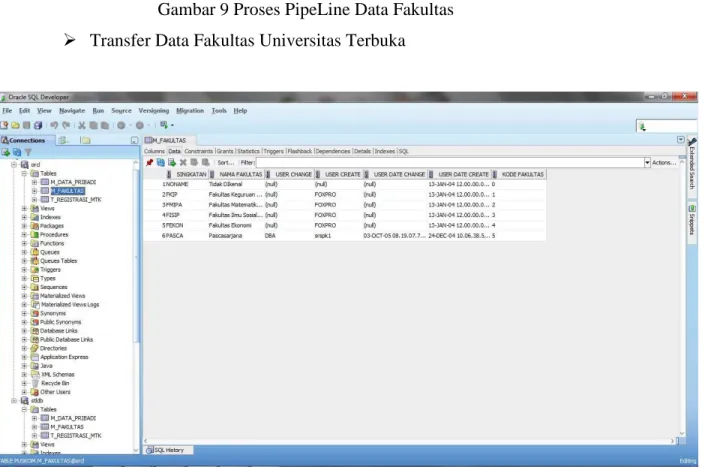
Task: Open the Migration menu
Action: pyautogui.click(x=190, y=111)
